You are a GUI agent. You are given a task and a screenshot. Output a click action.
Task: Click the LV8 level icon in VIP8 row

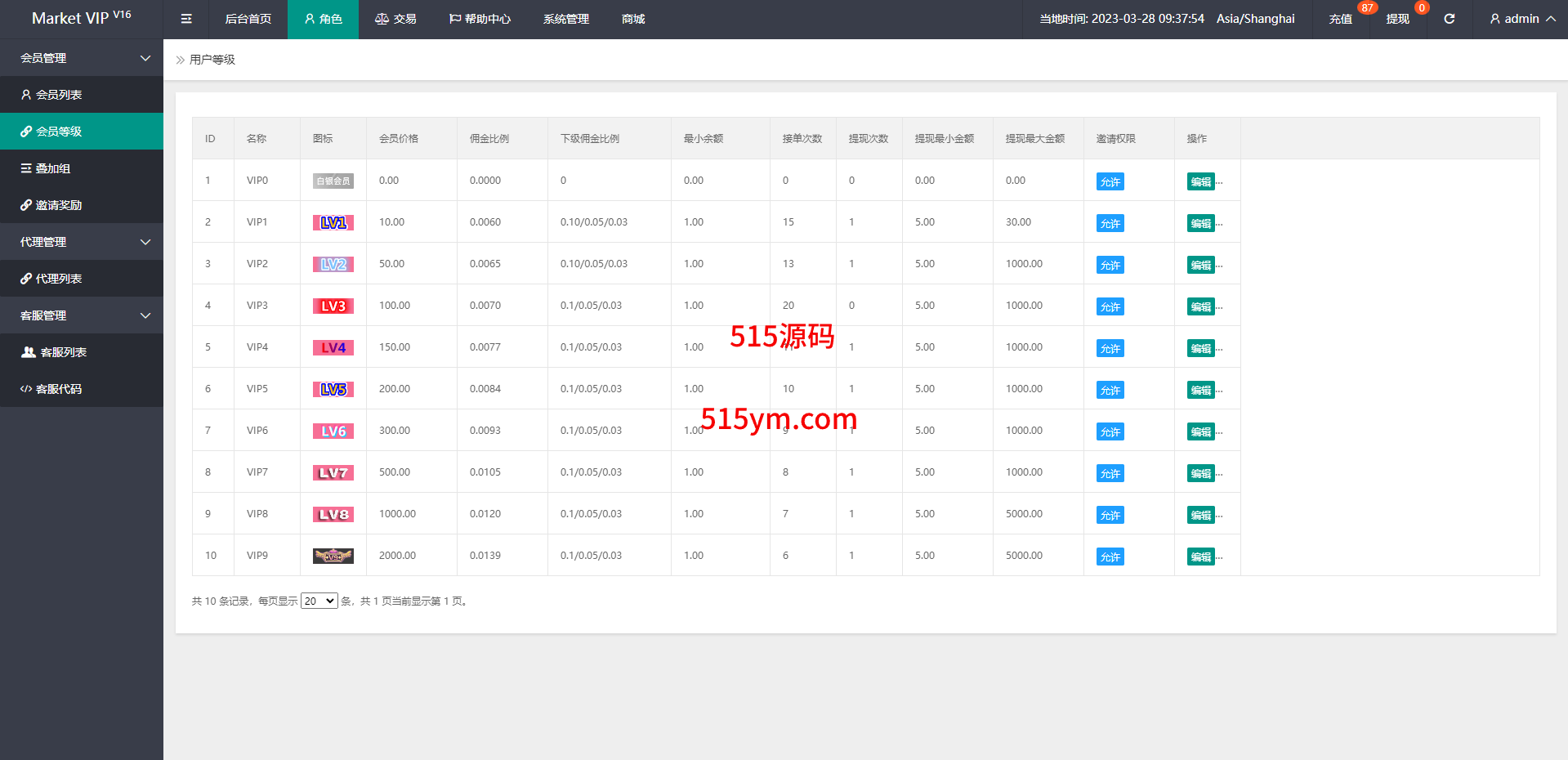333,514
